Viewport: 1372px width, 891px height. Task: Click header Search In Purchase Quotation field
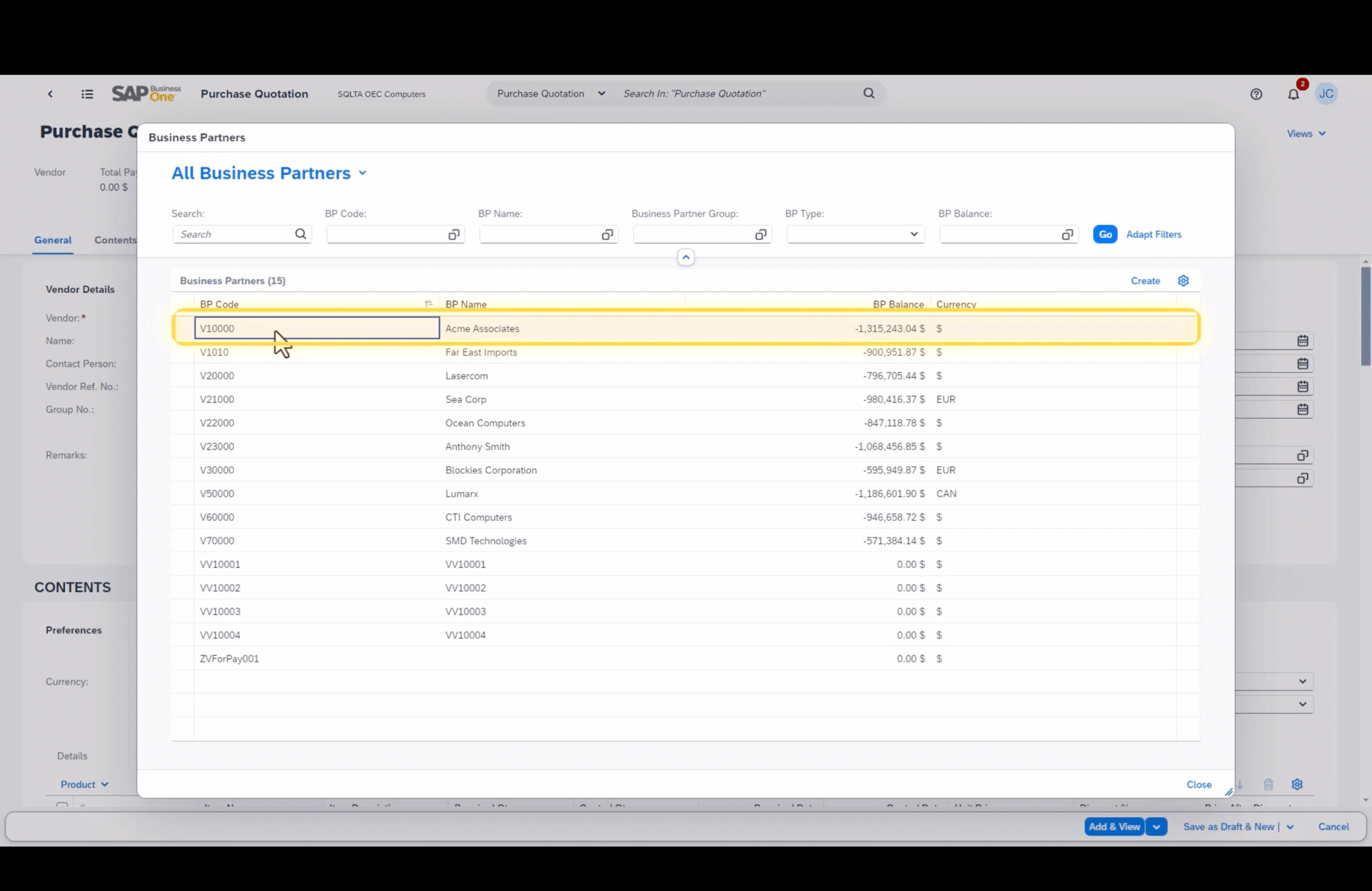[x=738, y=93]
